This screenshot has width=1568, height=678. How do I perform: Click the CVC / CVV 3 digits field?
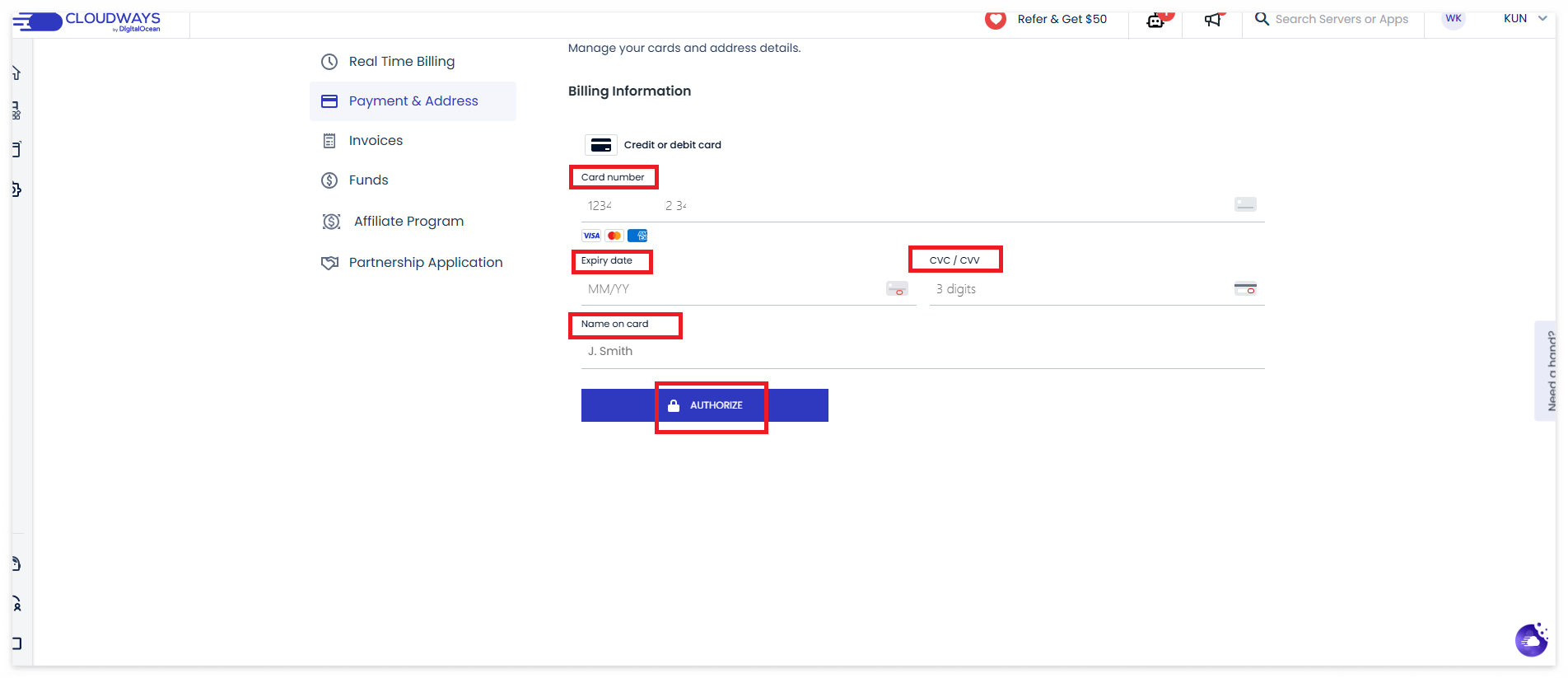pos(1097,289)
